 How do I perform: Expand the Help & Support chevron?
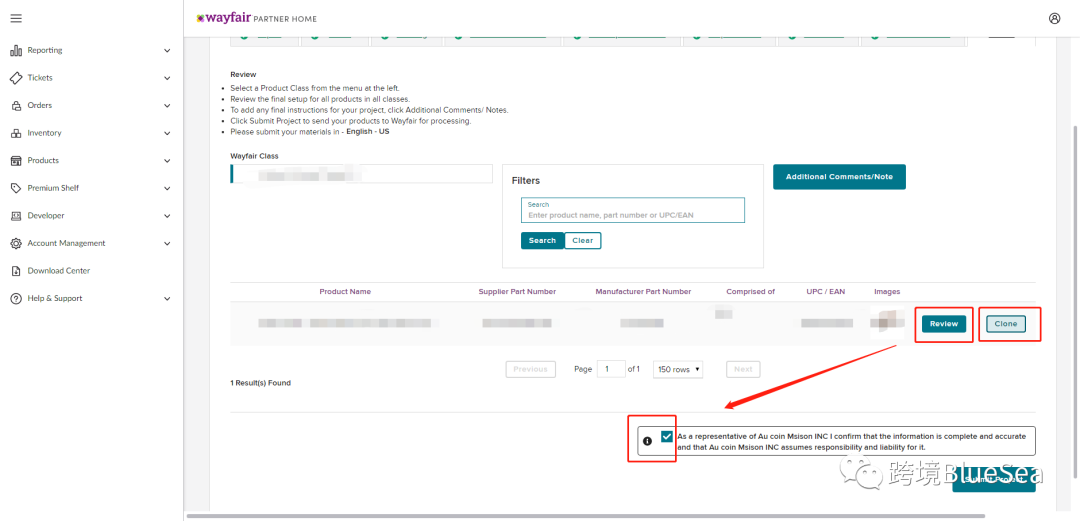pyautogui.click(x=167, y=298)
